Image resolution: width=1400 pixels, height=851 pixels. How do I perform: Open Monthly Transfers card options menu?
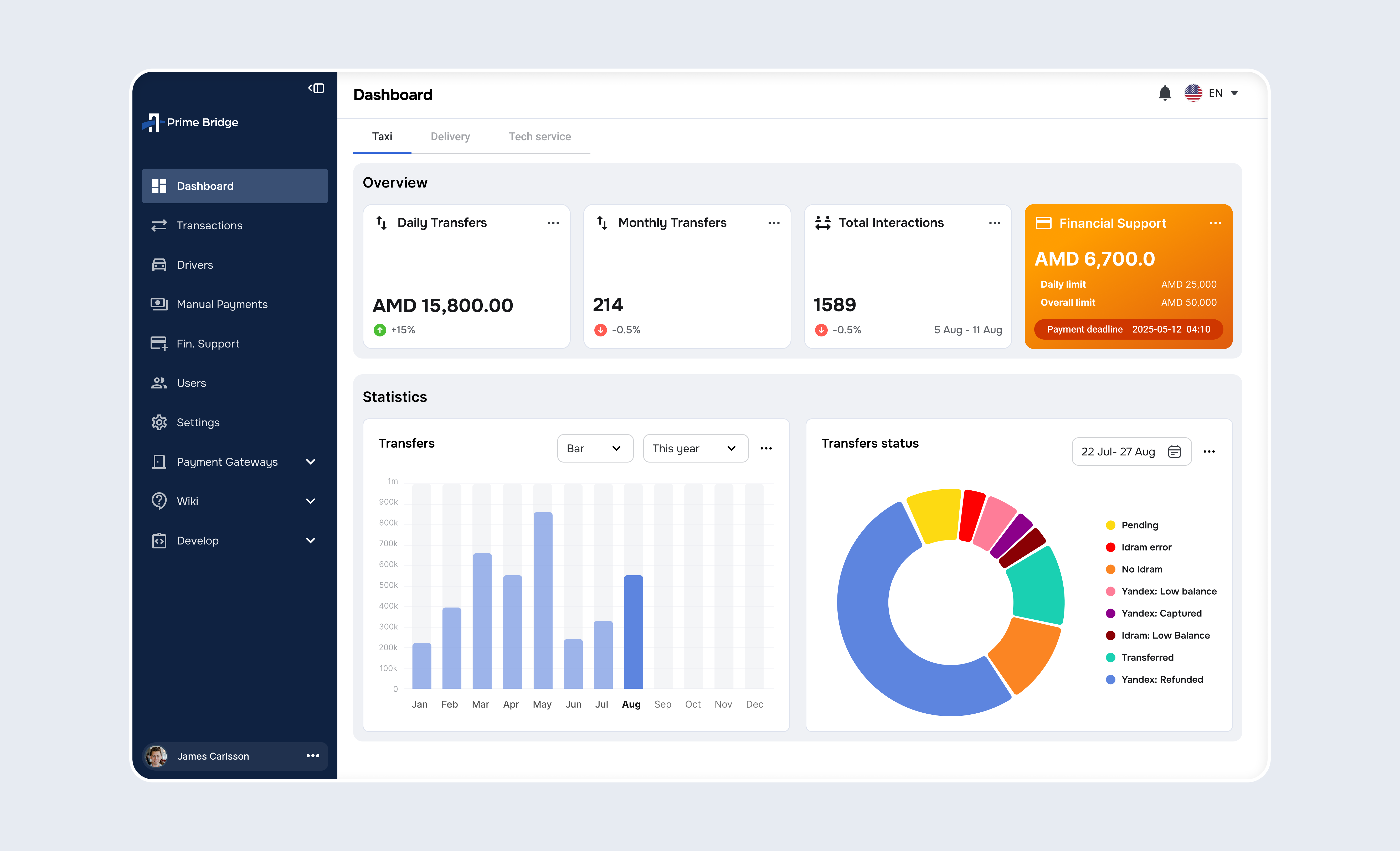pyautogui.click(x=774, y=223)
